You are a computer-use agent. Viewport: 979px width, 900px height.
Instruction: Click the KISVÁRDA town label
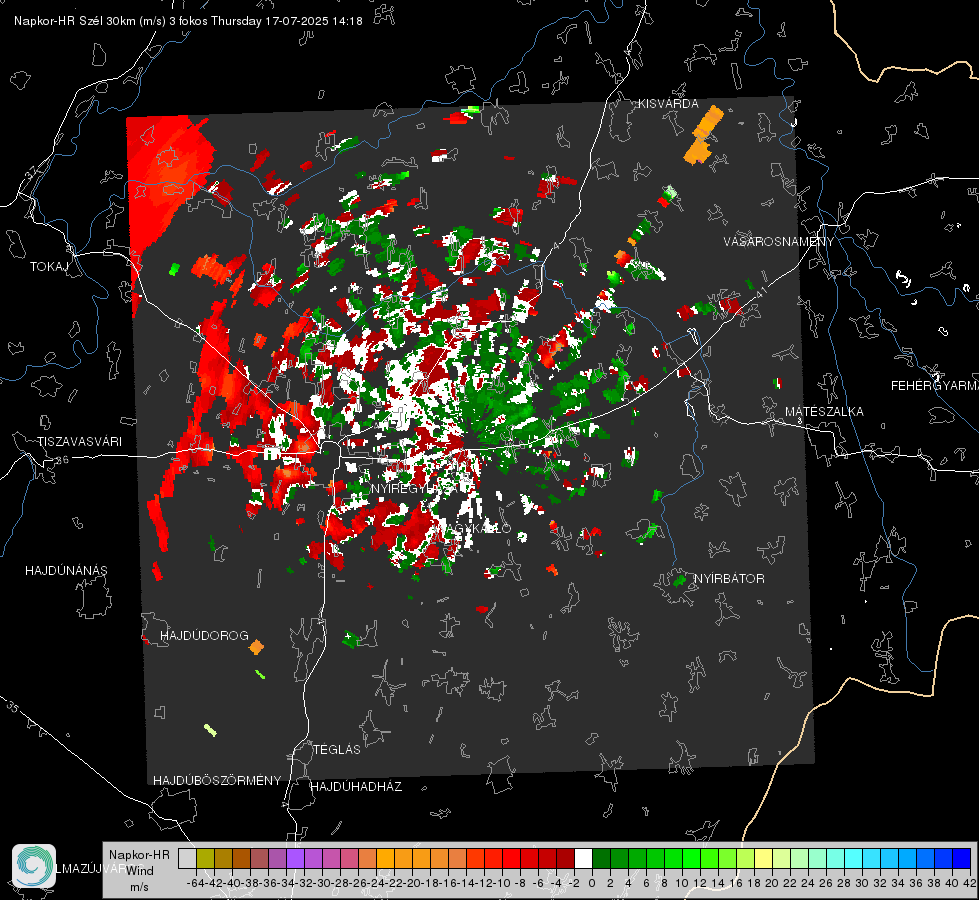pyautogui.click(x=667, y=104)
